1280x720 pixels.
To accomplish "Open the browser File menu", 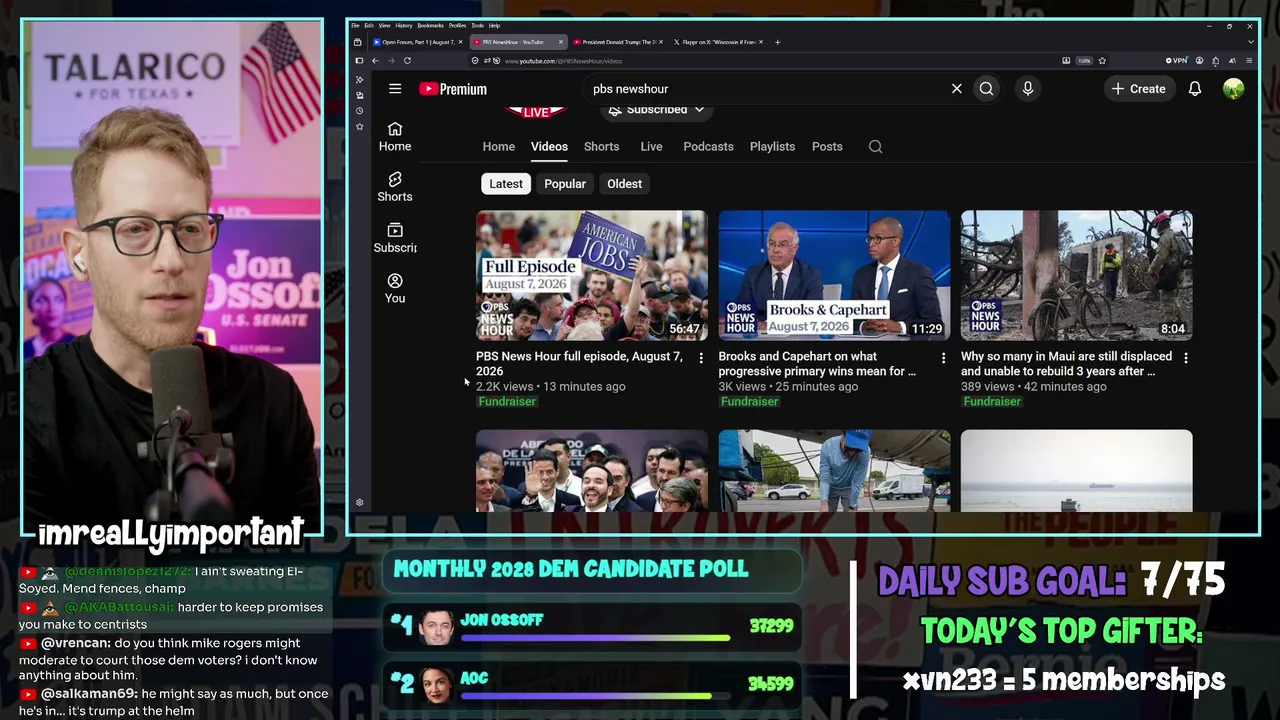I will click(x=355, y=25).
